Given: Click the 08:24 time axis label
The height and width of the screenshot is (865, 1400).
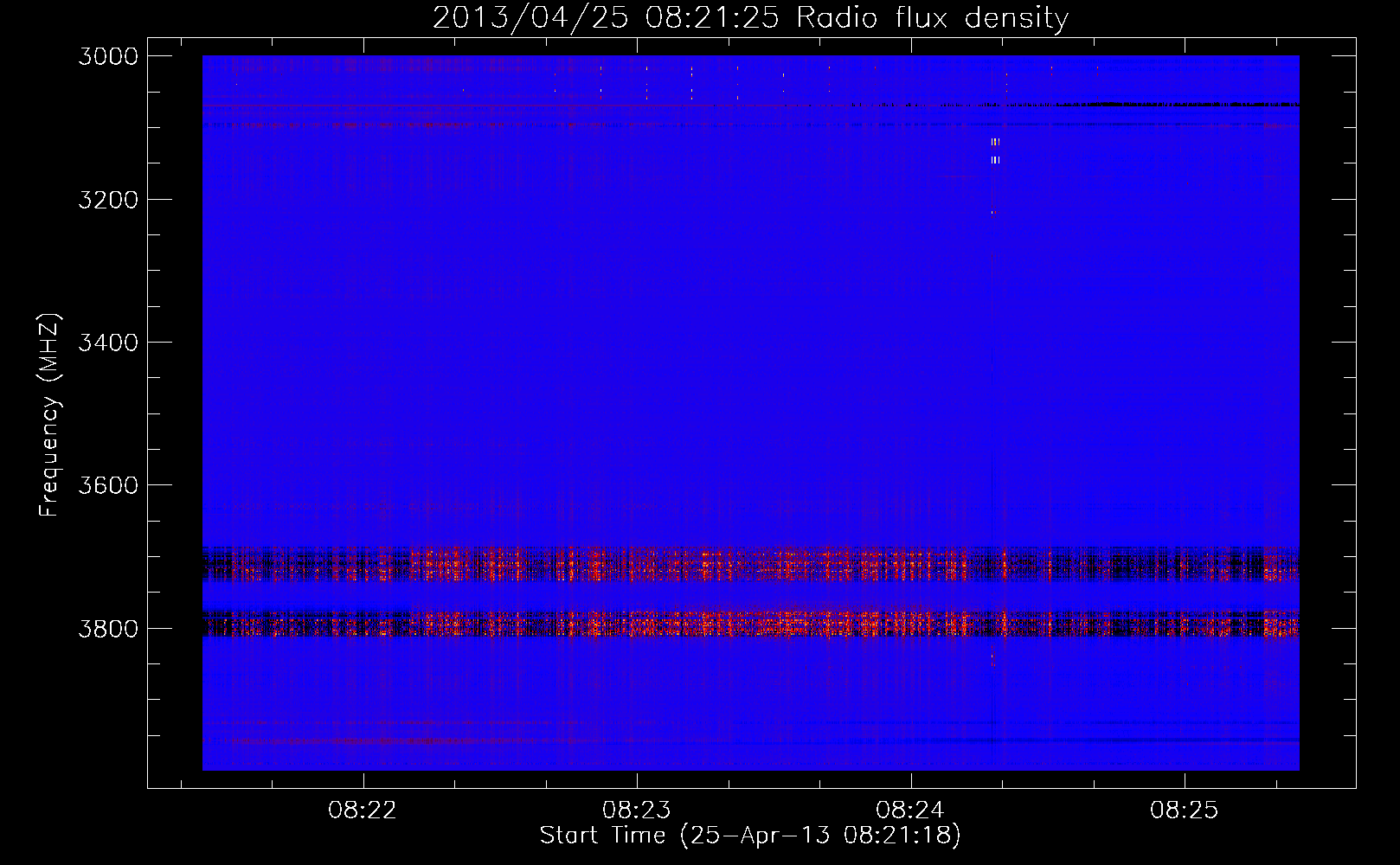Looking at the screenshot, I should coord(910,810).
